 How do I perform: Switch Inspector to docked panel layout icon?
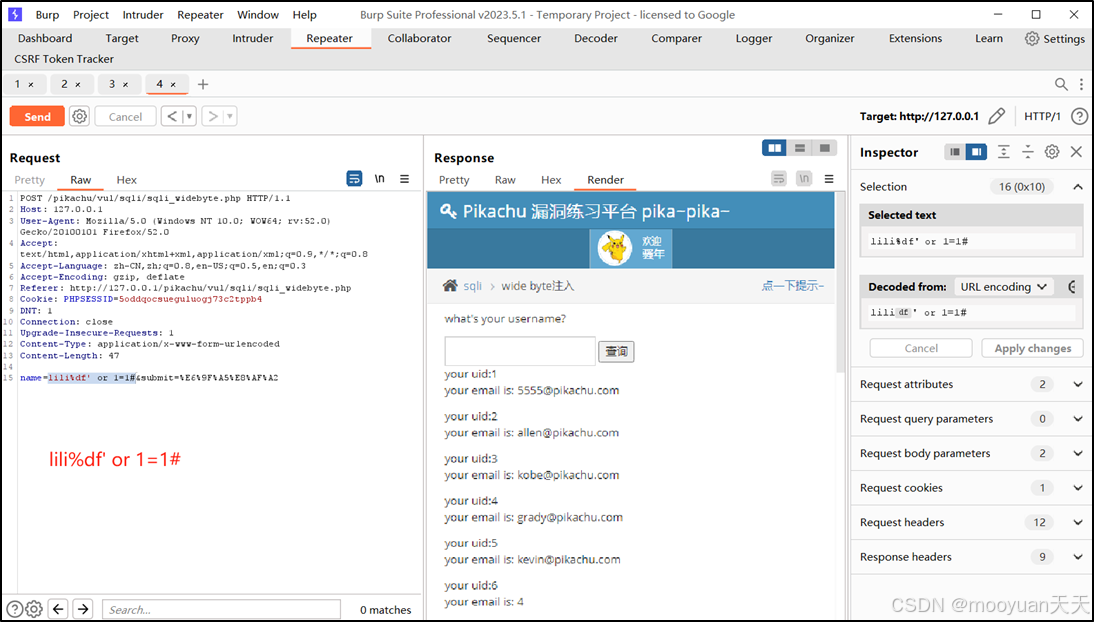click(x=976, y=151)
